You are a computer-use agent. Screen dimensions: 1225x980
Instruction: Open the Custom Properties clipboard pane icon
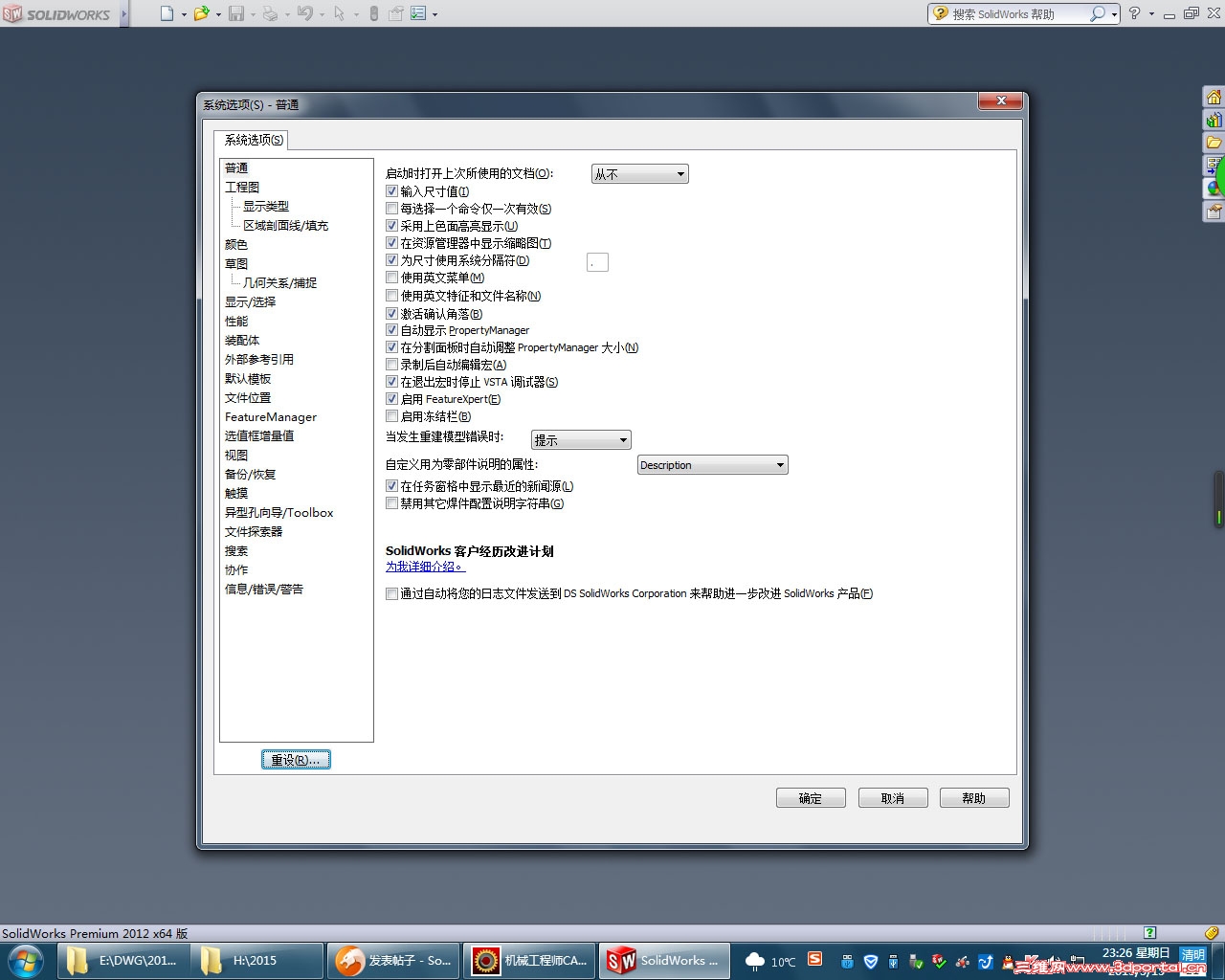(1214, 212)
